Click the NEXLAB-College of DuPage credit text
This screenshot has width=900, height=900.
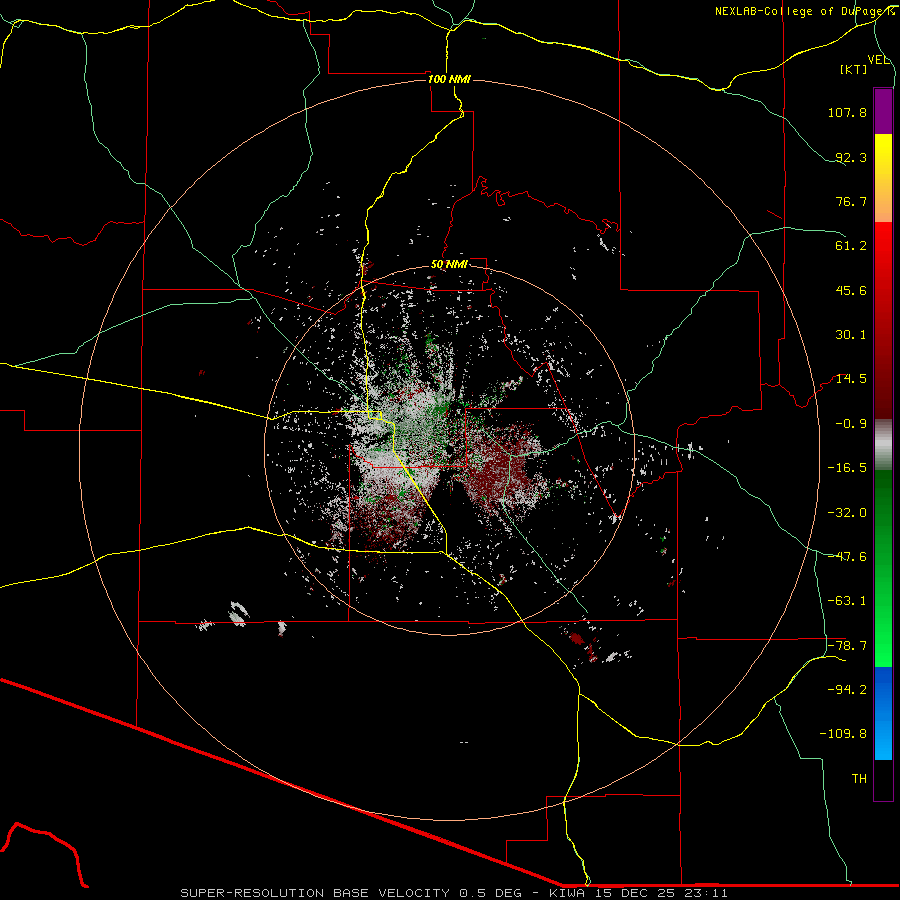pyautogui.click(x=804, y=11)
